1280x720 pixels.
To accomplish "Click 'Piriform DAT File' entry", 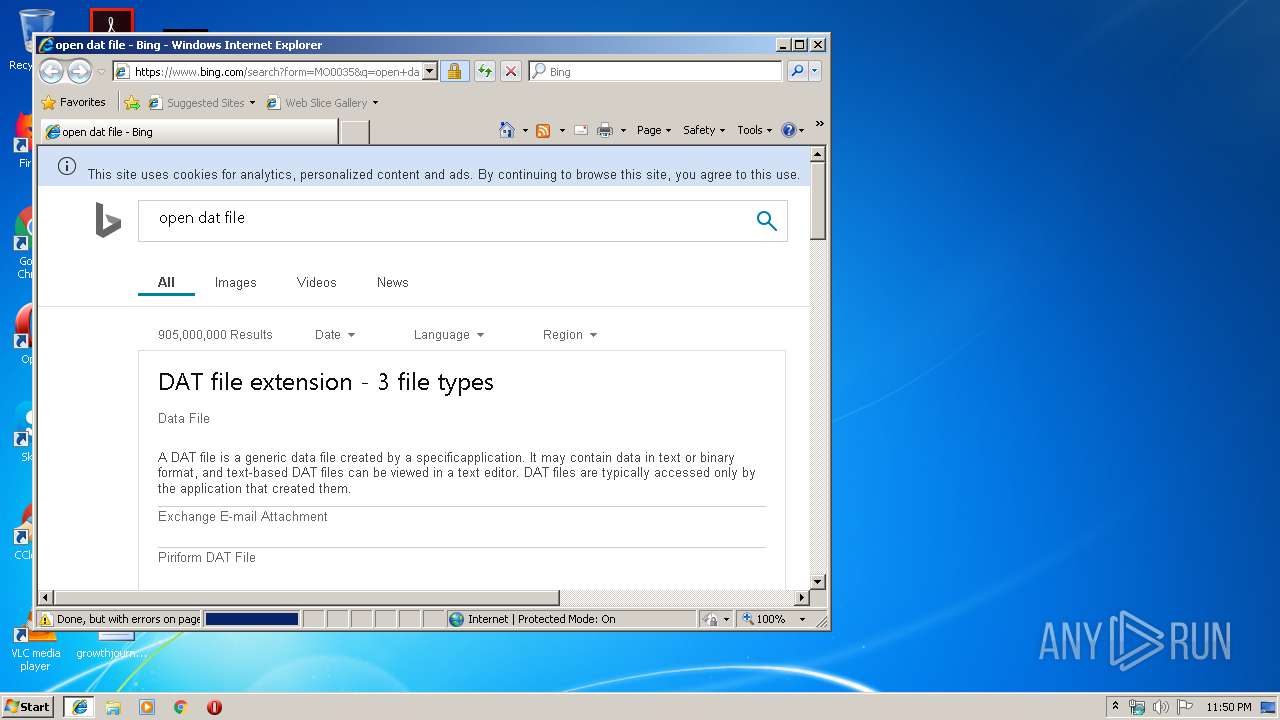I will click(207, 558).
